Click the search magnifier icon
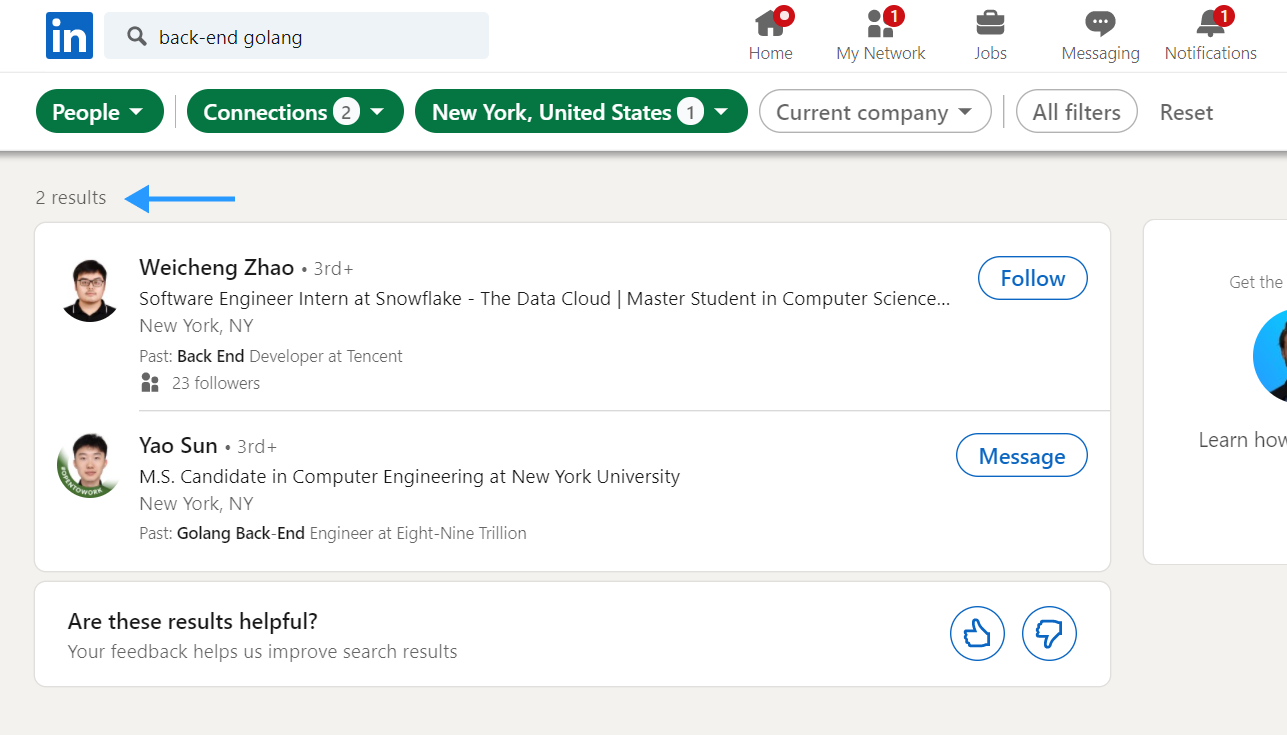This screenshot has height=735, width=1287. pyautogui.click(x=138, y=37)
